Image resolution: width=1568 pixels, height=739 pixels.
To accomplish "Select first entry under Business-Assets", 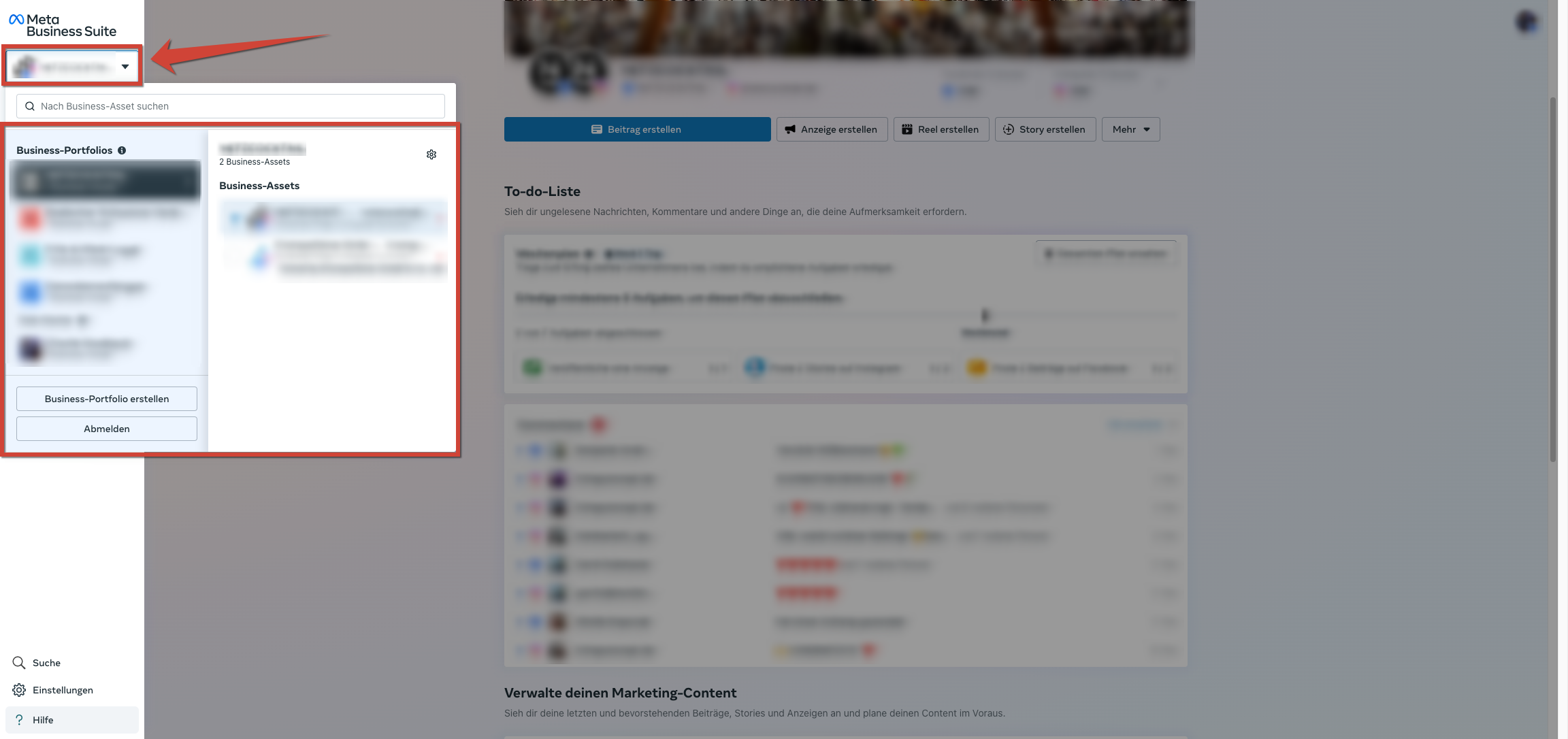I will (x=333, y=218).
